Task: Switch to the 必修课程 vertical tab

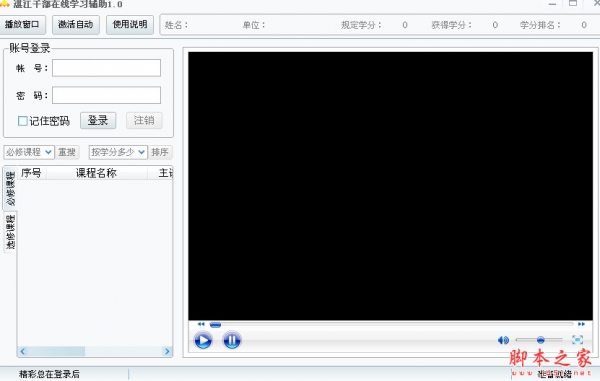Action: [10, 188]
